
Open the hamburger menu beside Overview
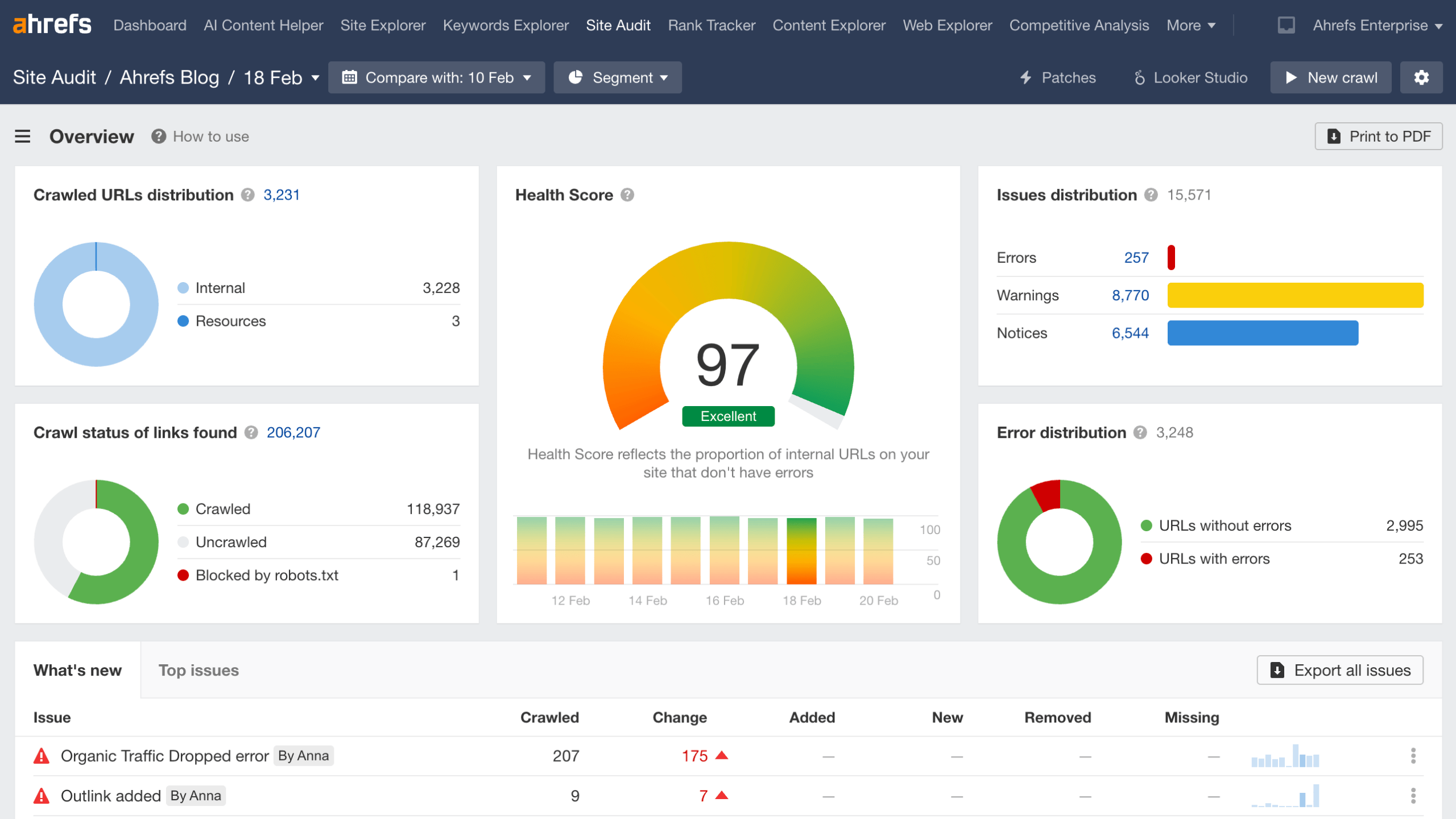[22, 136]
